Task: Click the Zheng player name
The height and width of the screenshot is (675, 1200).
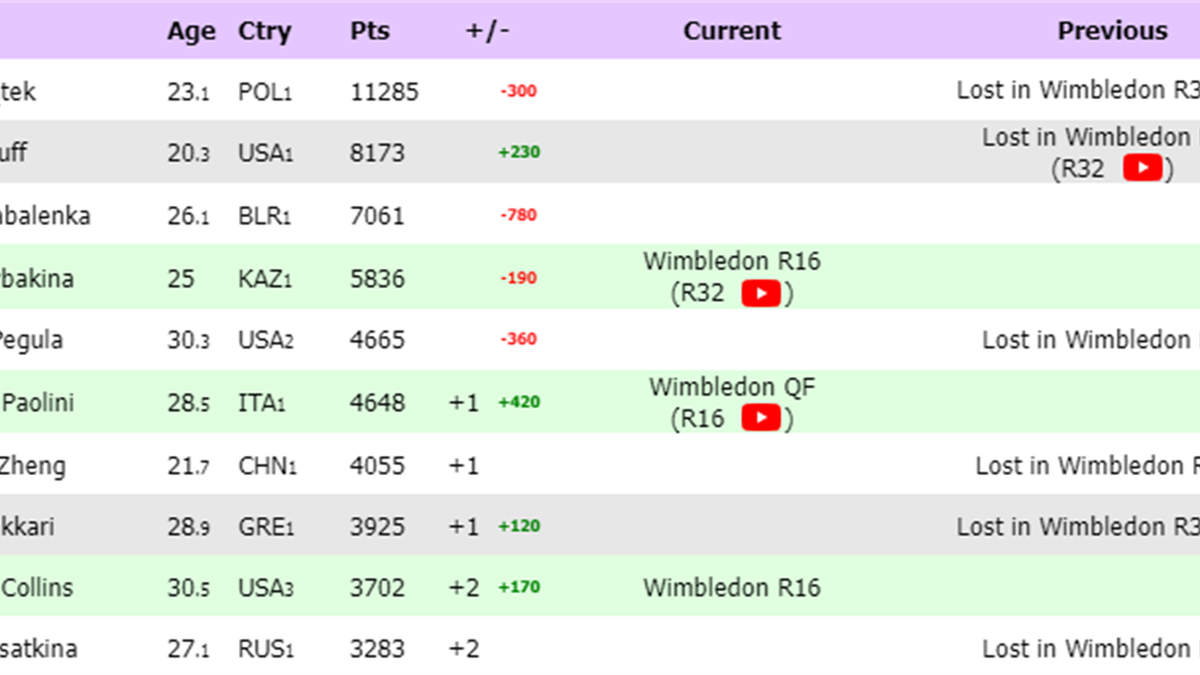Action: pyautogui.click(x=35, y=465)
